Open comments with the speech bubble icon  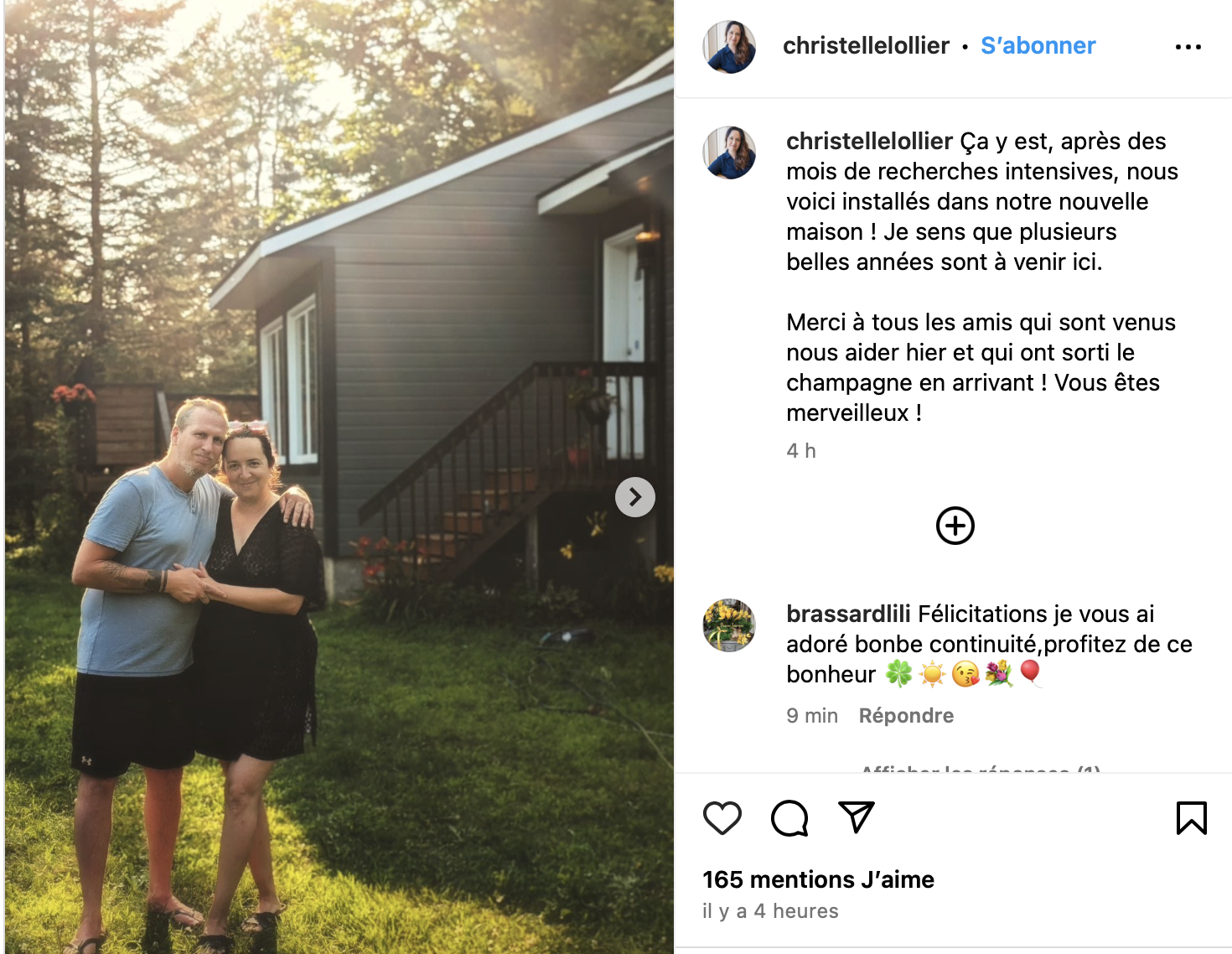(789, 818)
